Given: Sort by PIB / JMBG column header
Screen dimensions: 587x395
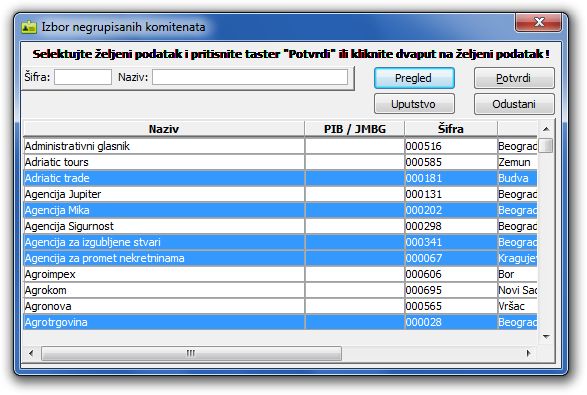Looking at the screenshot, I should [x=355, y=129].
